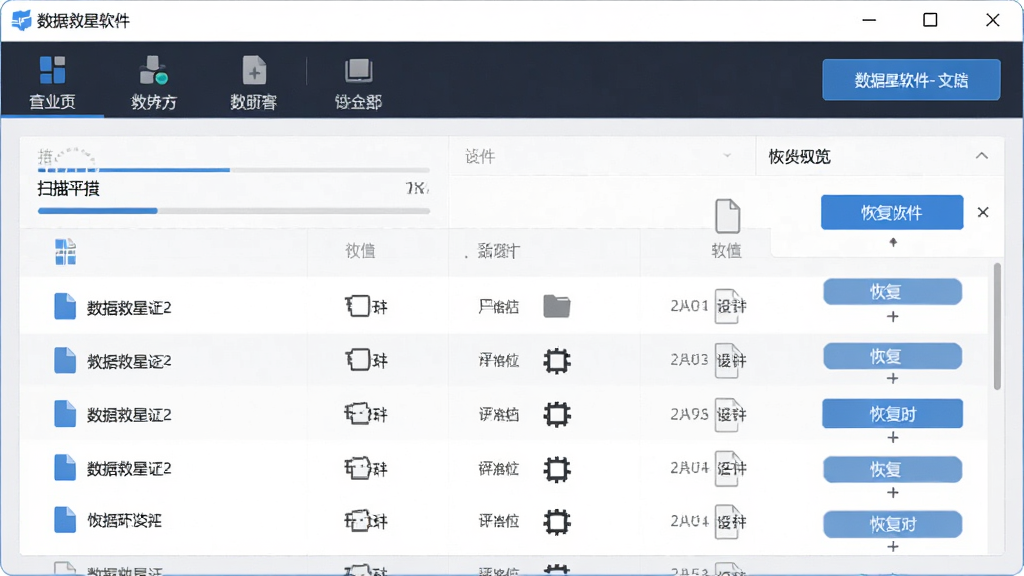
Task: Click the blue file icon in the 2A01 row
Action: pos(65,306)
